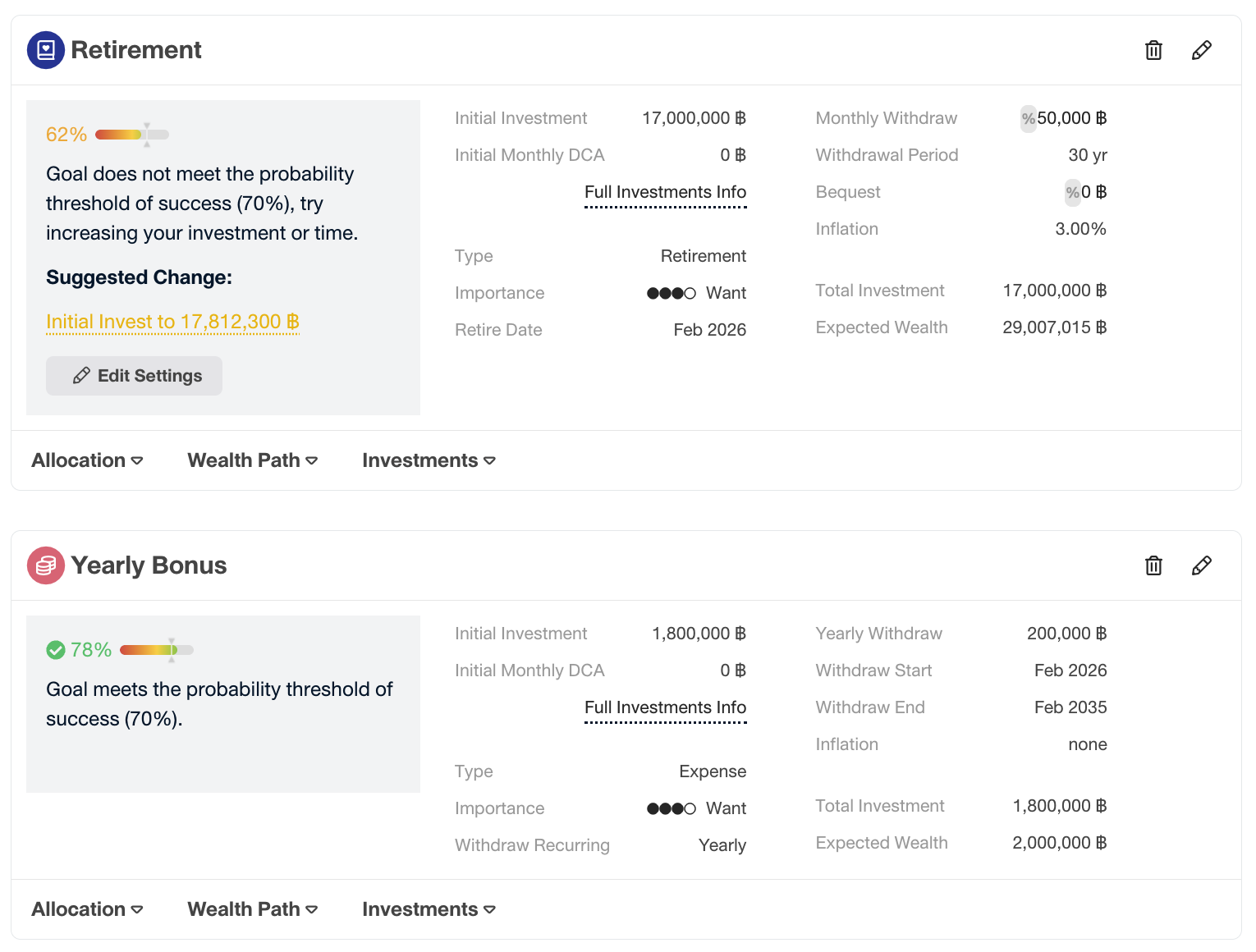
Task: Toggle percent mode for Bequest
Action: click(x=1072, y=193)
